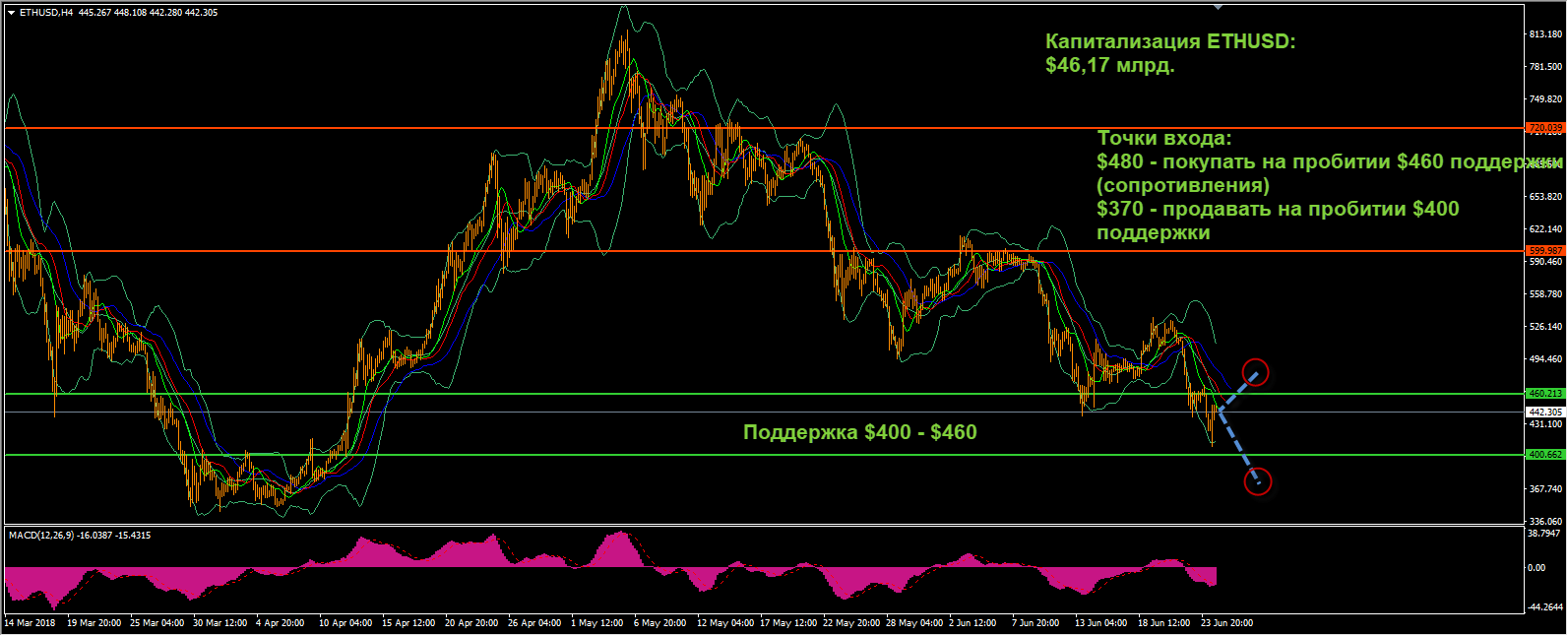Click the 'Поддержка $400 - $460' text label

pos(859,432)
